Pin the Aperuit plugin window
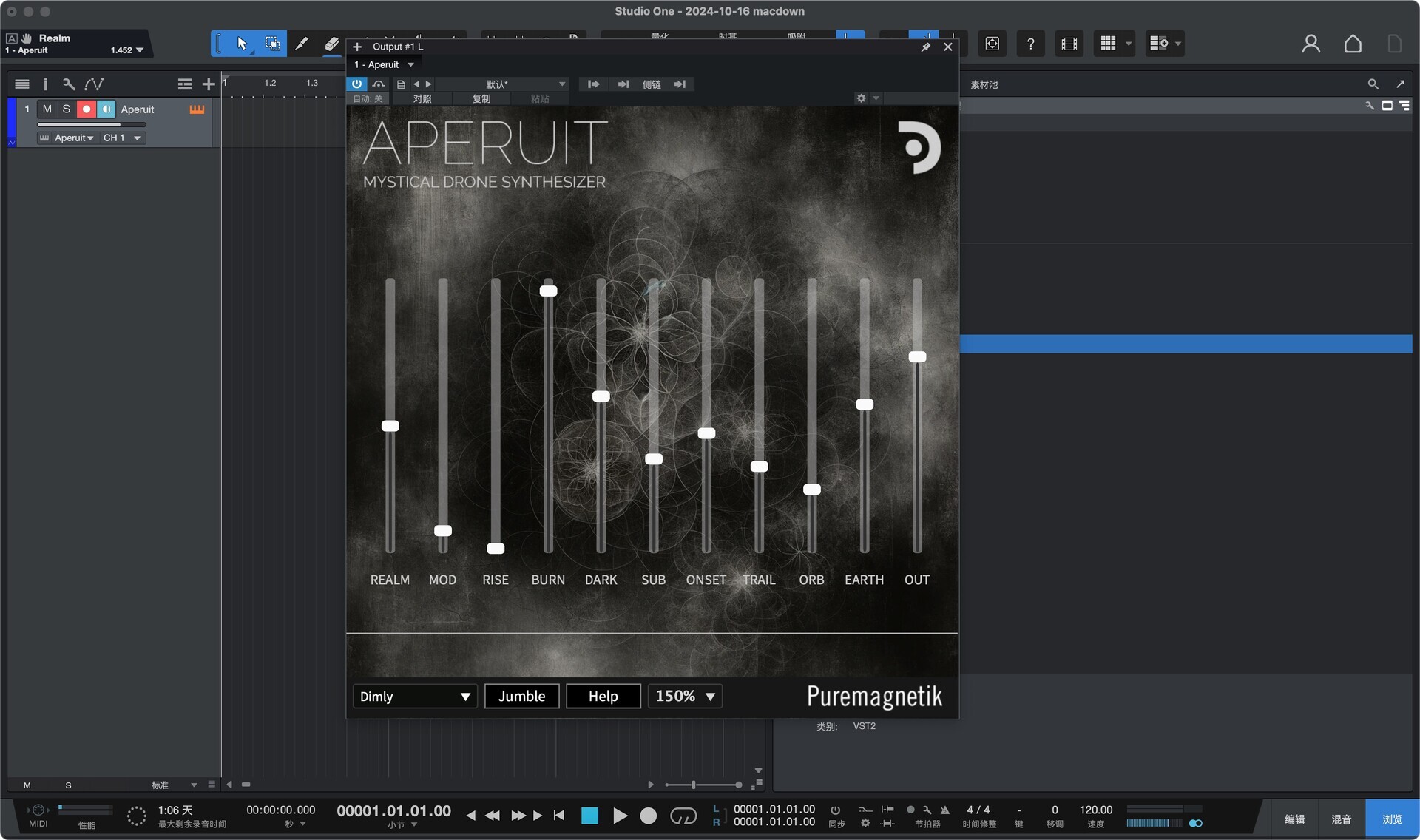This screenshot has width=1420, height=840. (925, 47)
